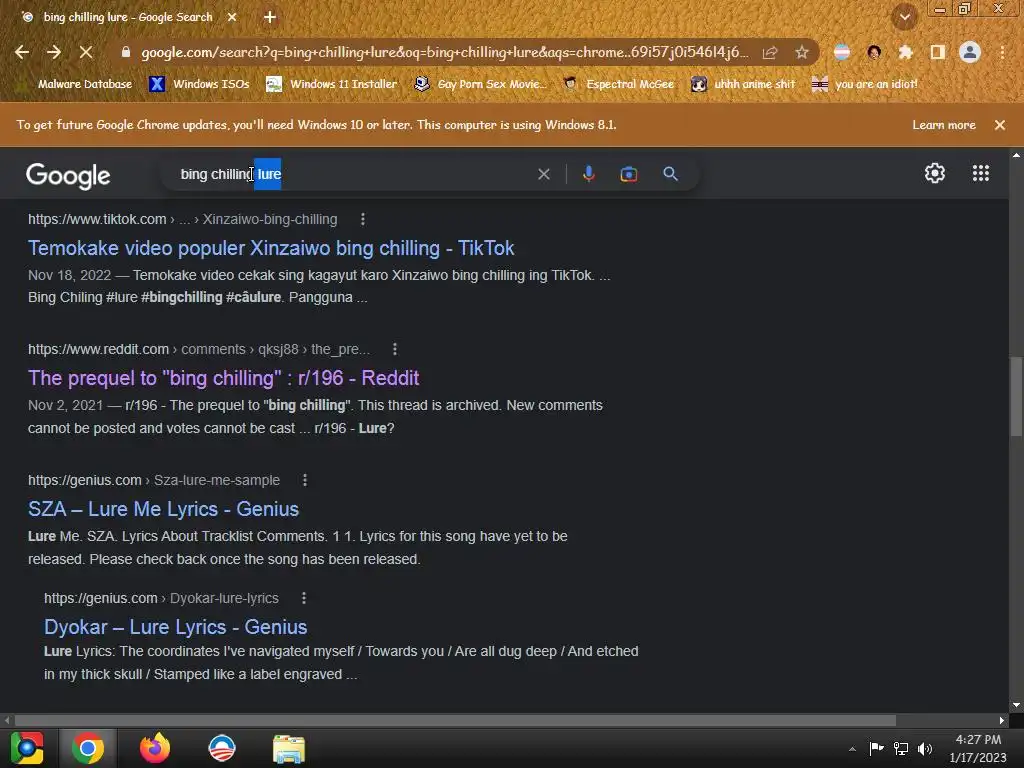
Task: Open the prequel to bing chilling Reddit link
Action: pos(223,378)
